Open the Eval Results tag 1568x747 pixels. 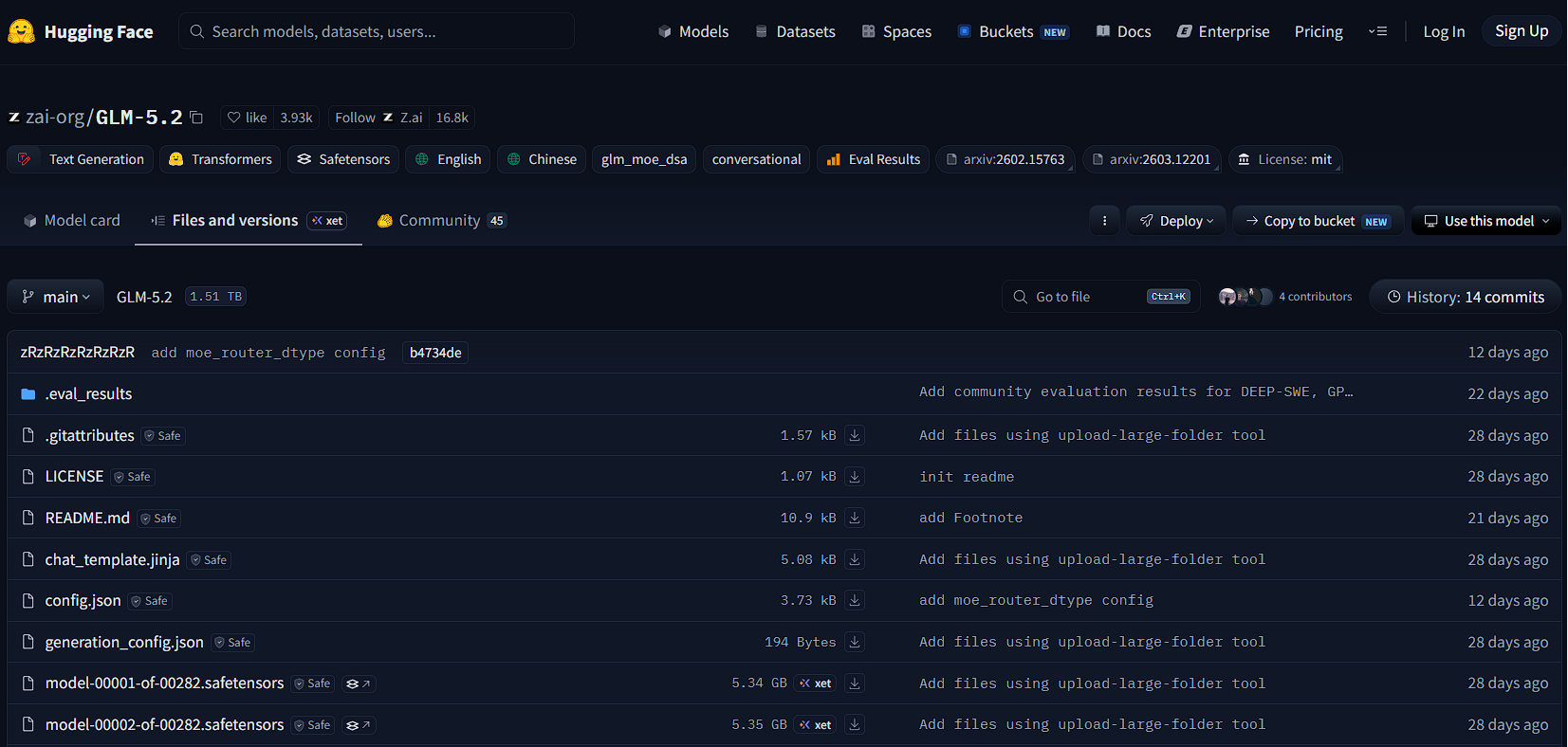coord(874,159)
